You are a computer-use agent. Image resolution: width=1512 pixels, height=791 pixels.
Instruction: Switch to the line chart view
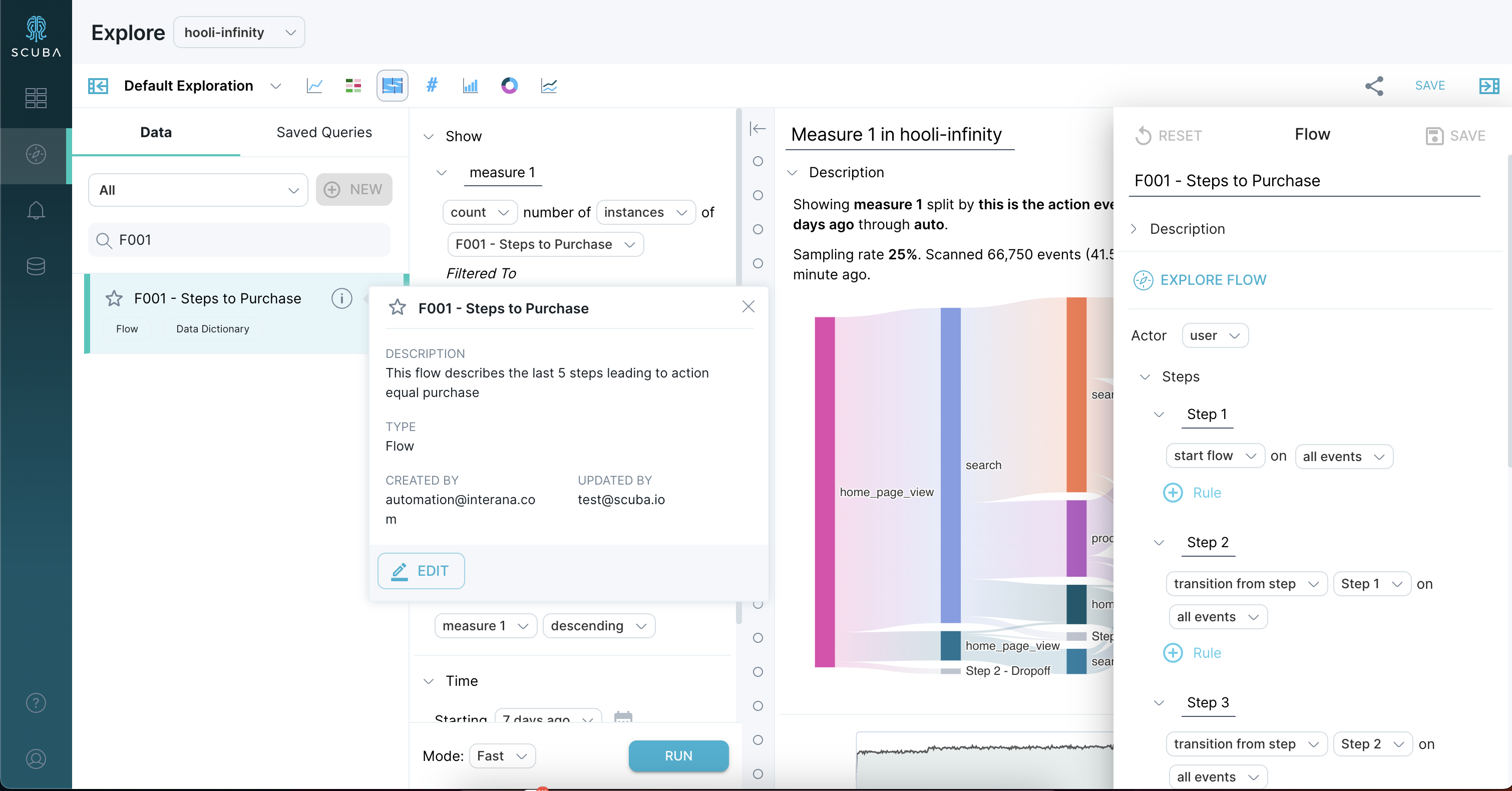coord(314,86)
